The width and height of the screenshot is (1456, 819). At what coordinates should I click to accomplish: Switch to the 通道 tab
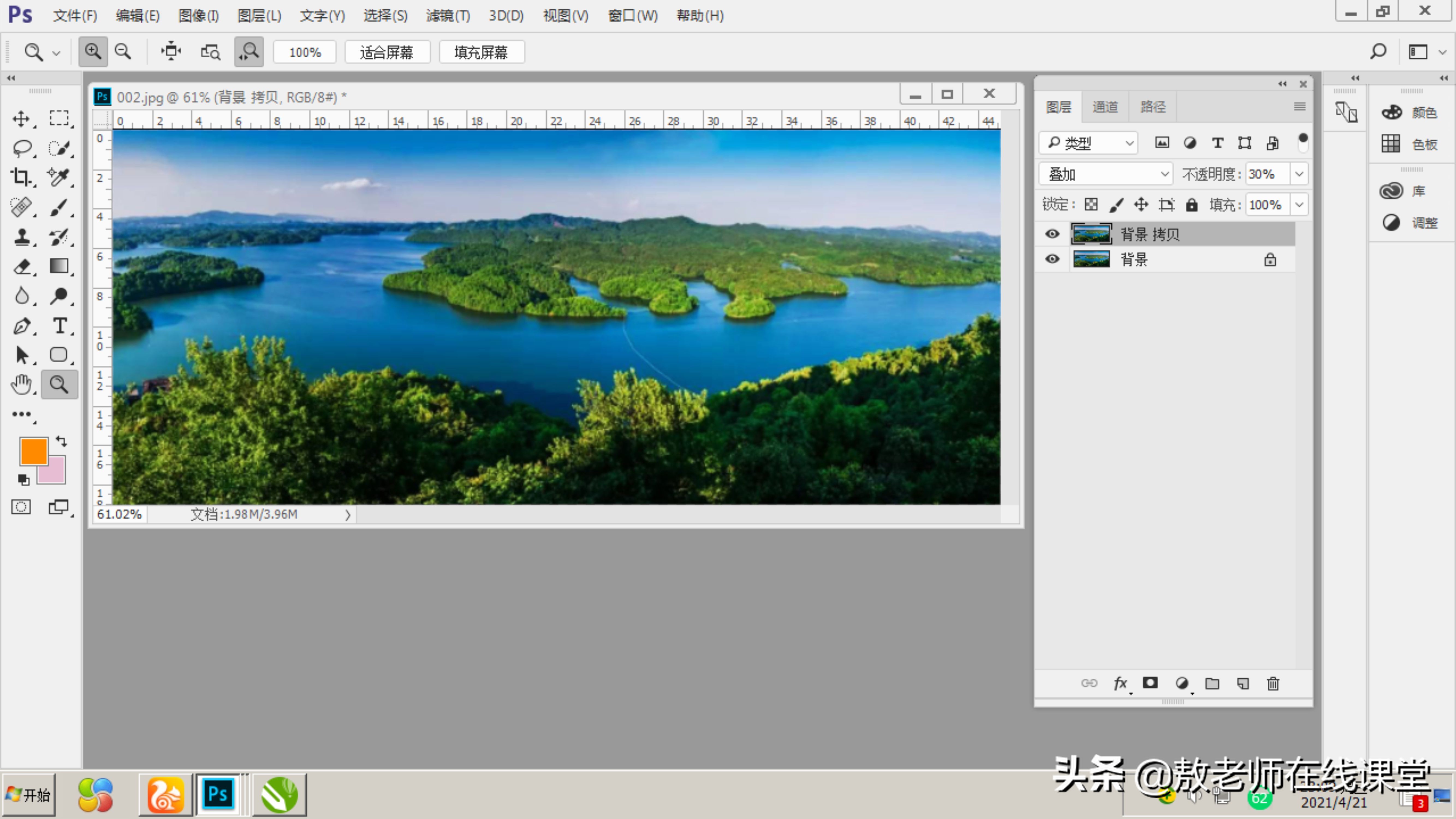point(1105,107)
